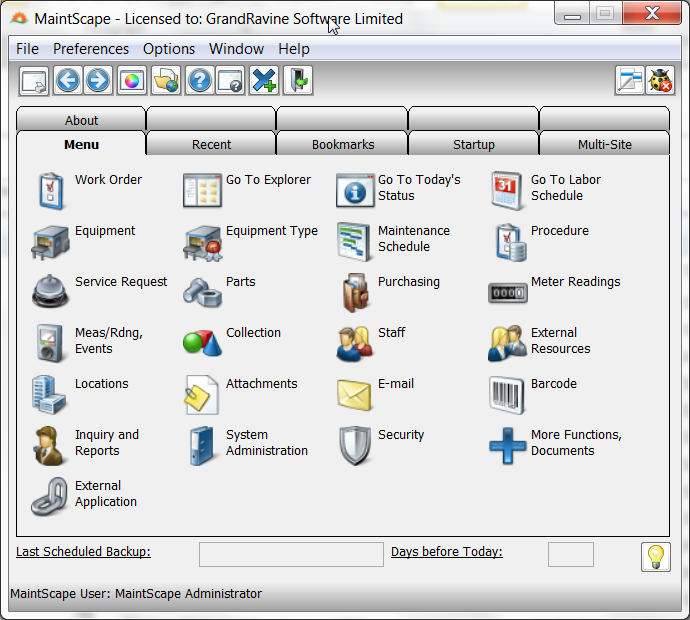Open the E-mail envelope icon

coord(354,395)
